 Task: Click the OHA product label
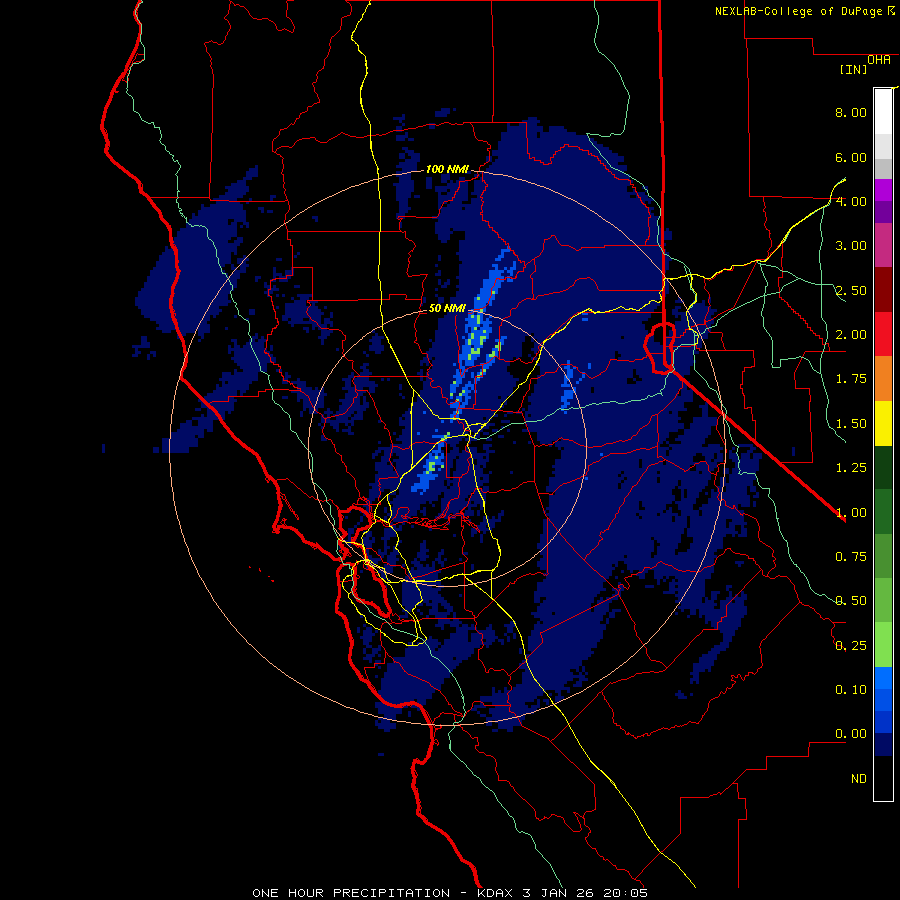point(879,60)
